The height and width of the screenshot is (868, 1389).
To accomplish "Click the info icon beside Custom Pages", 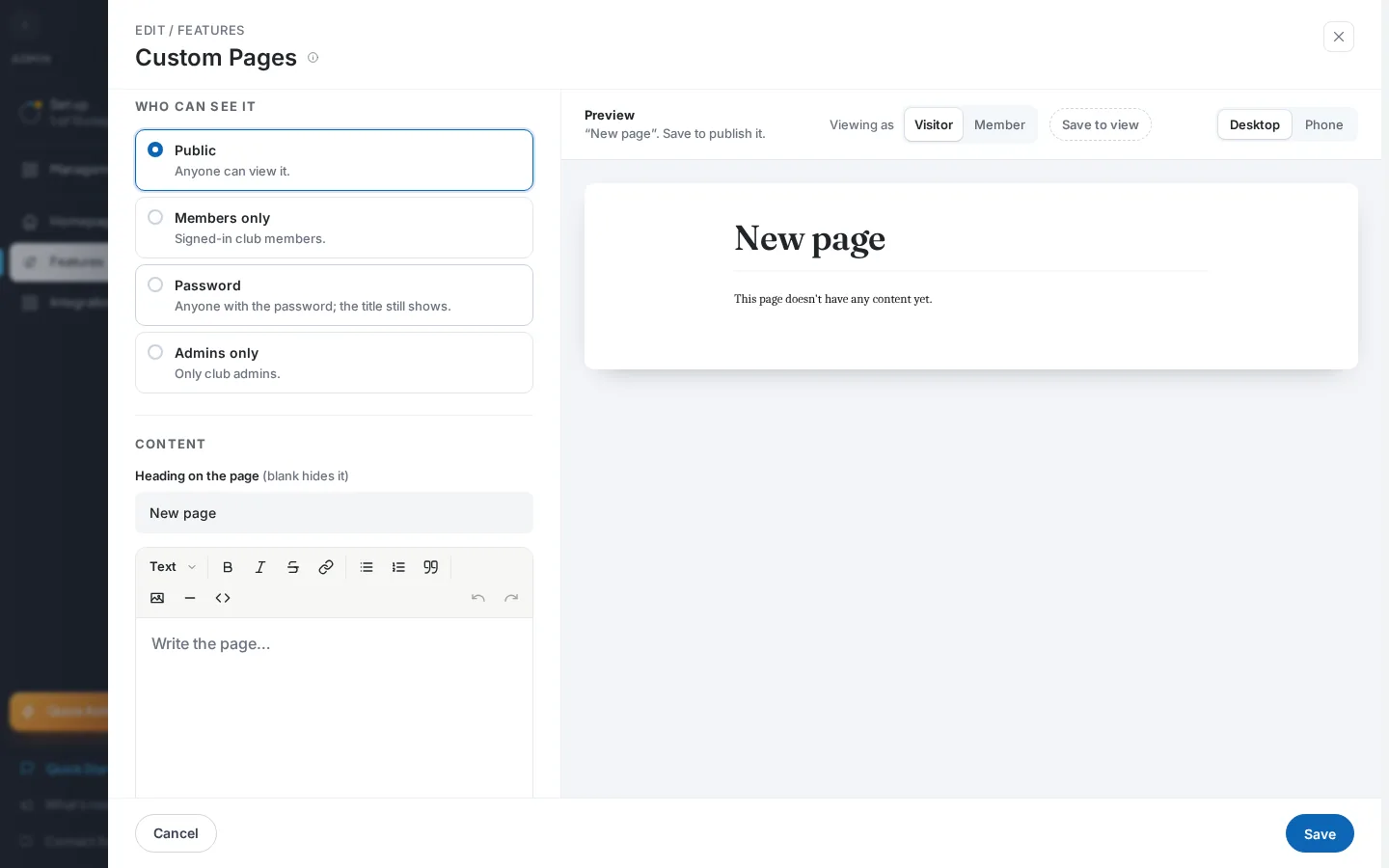I will (313, 58).
